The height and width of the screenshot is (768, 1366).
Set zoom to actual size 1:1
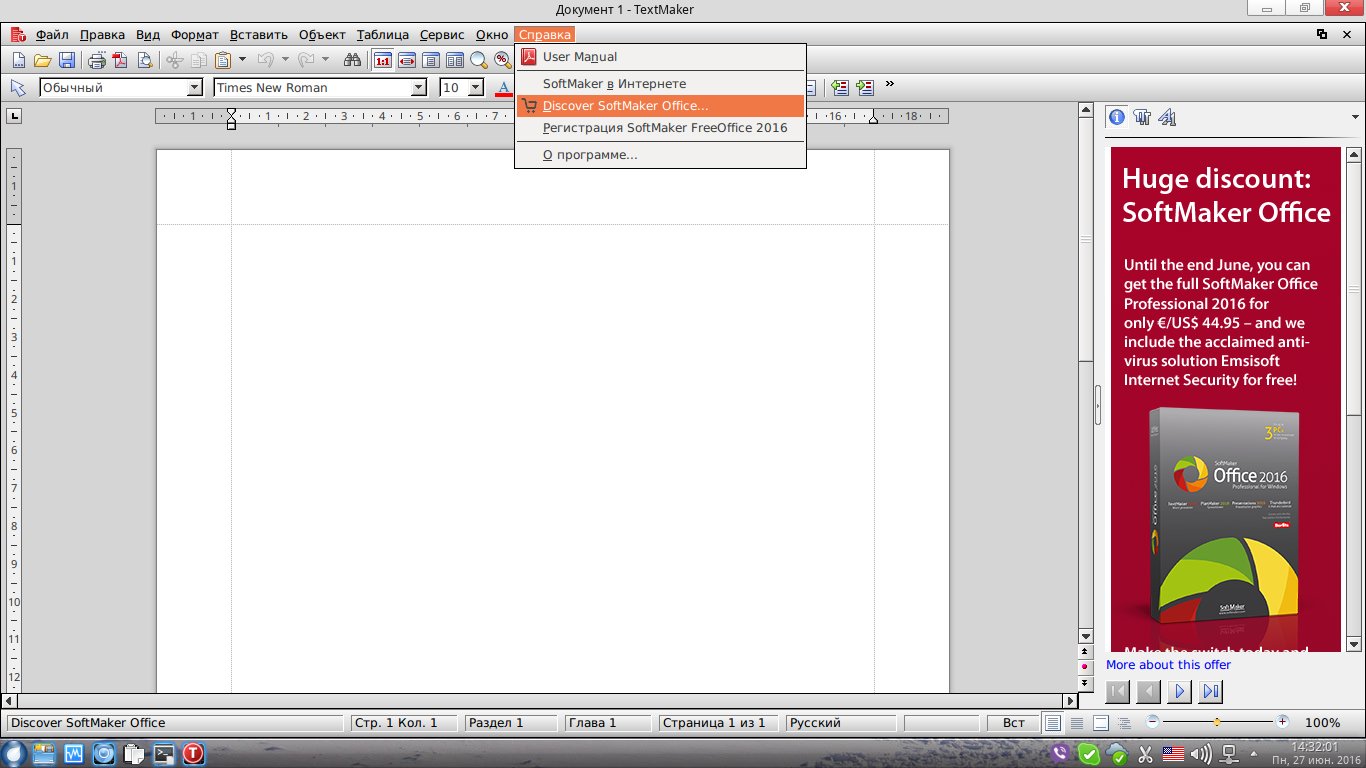(x=382, y=60)
